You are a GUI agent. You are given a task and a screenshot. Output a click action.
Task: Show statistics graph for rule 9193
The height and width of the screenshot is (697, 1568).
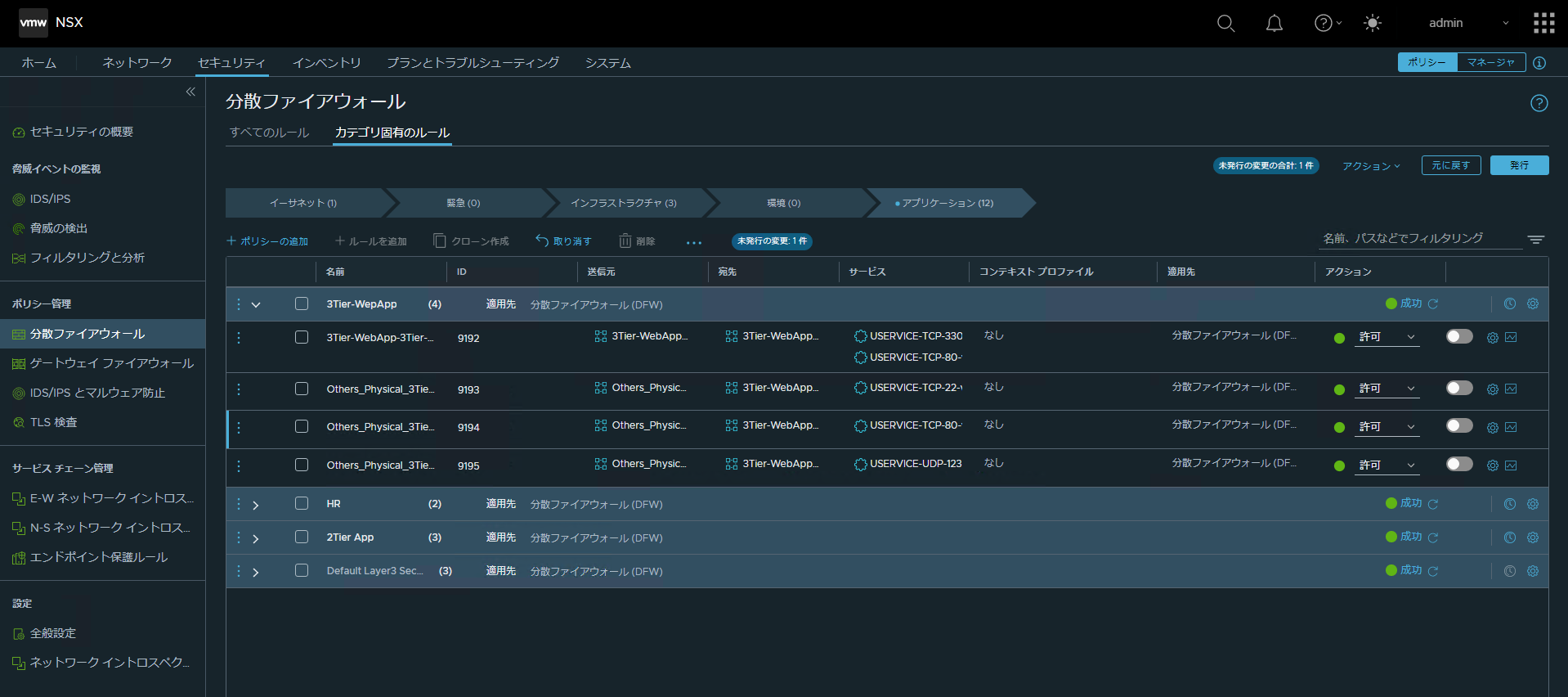1511,389
